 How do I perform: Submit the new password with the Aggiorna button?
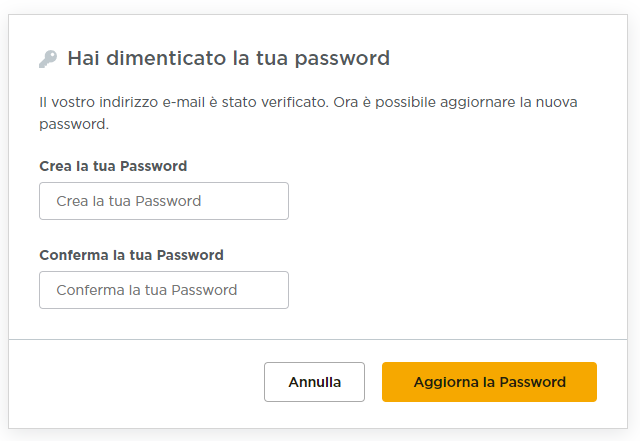(x=489, y=382)
